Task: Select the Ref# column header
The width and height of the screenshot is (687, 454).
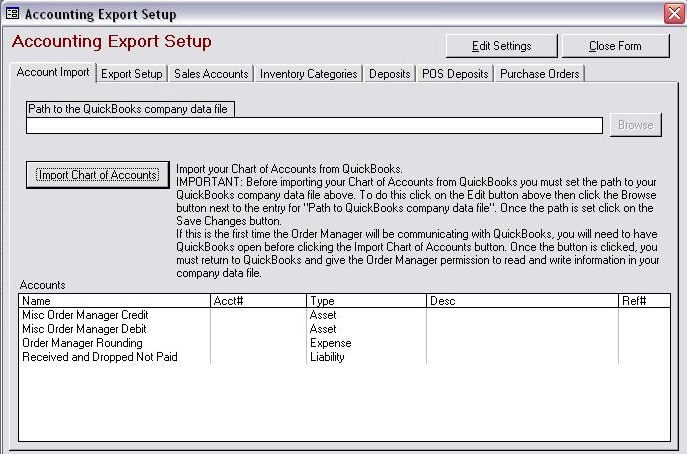Action: point(644,301)
